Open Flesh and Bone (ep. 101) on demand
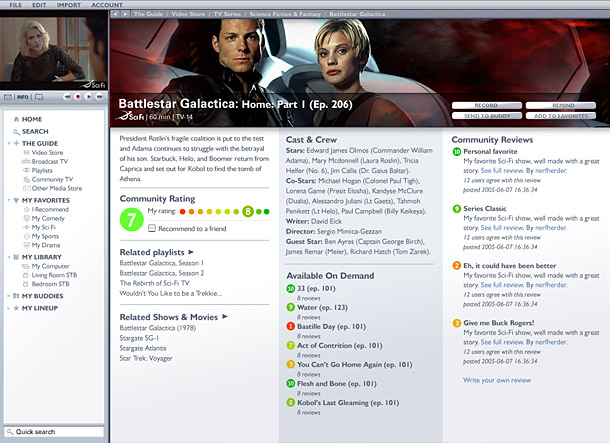This screenshot has height=443, width=610. coord(337,383)
